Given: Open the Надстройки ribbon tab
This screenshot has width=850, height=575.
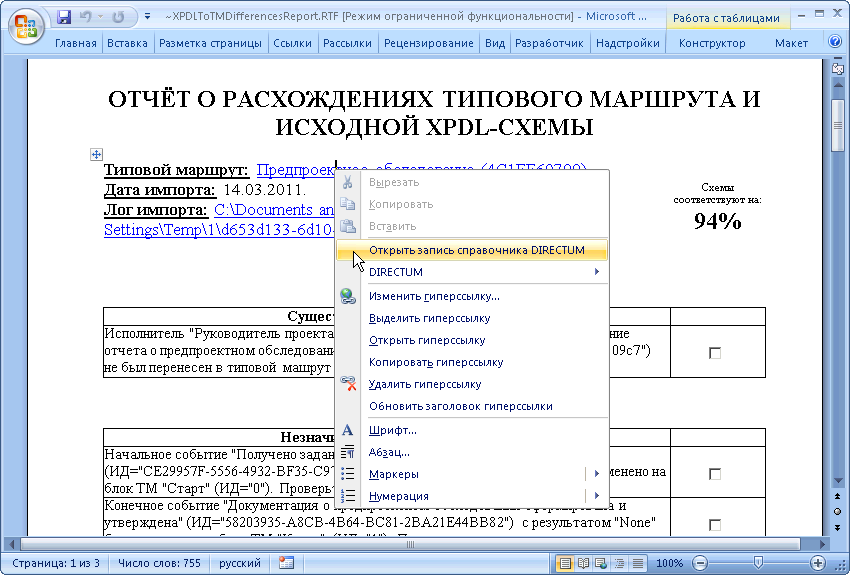Looking at the screenshot, I should (x=628, y=43).
